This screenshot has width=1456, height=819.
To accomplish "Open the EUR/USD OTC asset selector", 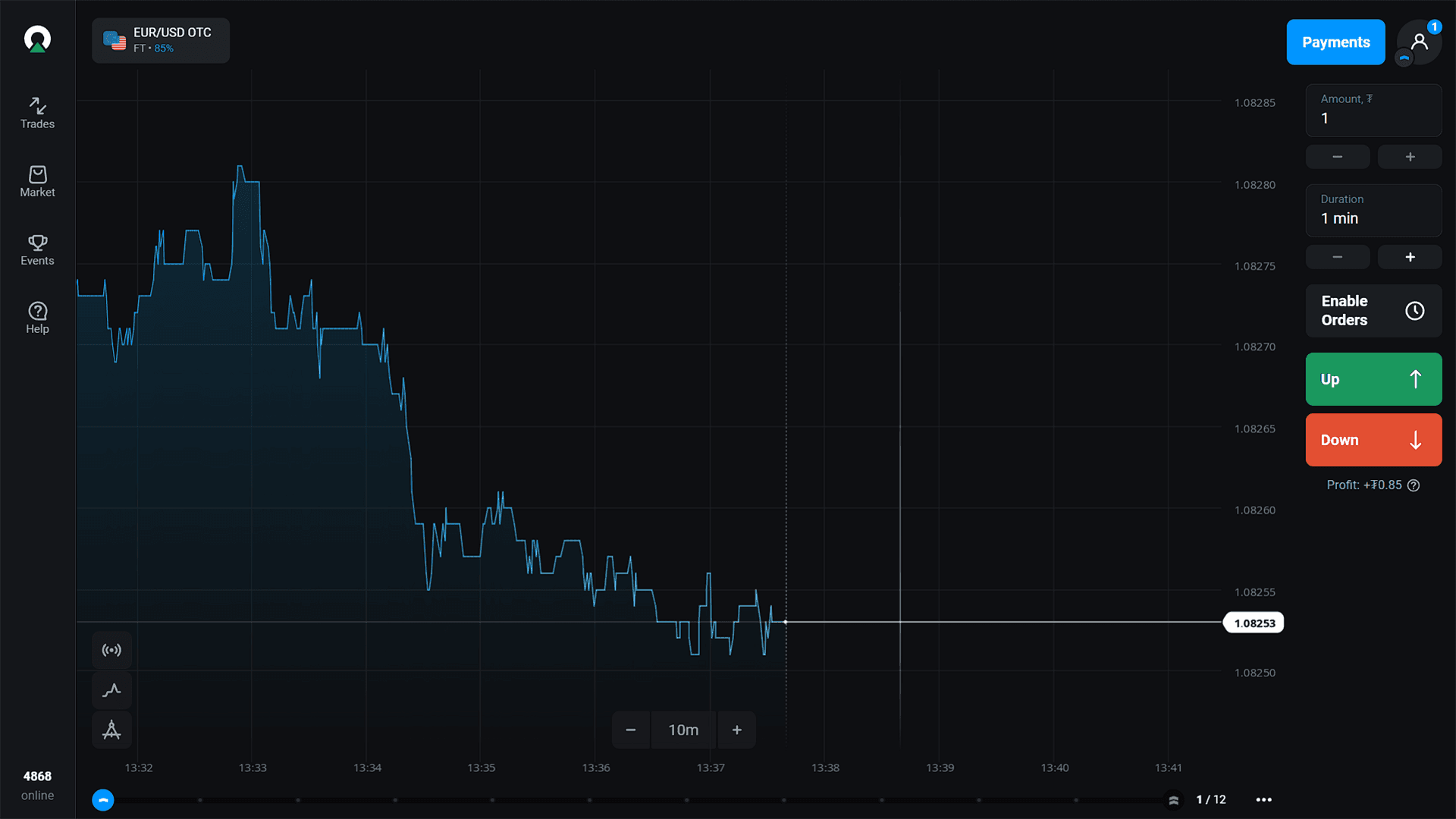I will pos(161,40).
